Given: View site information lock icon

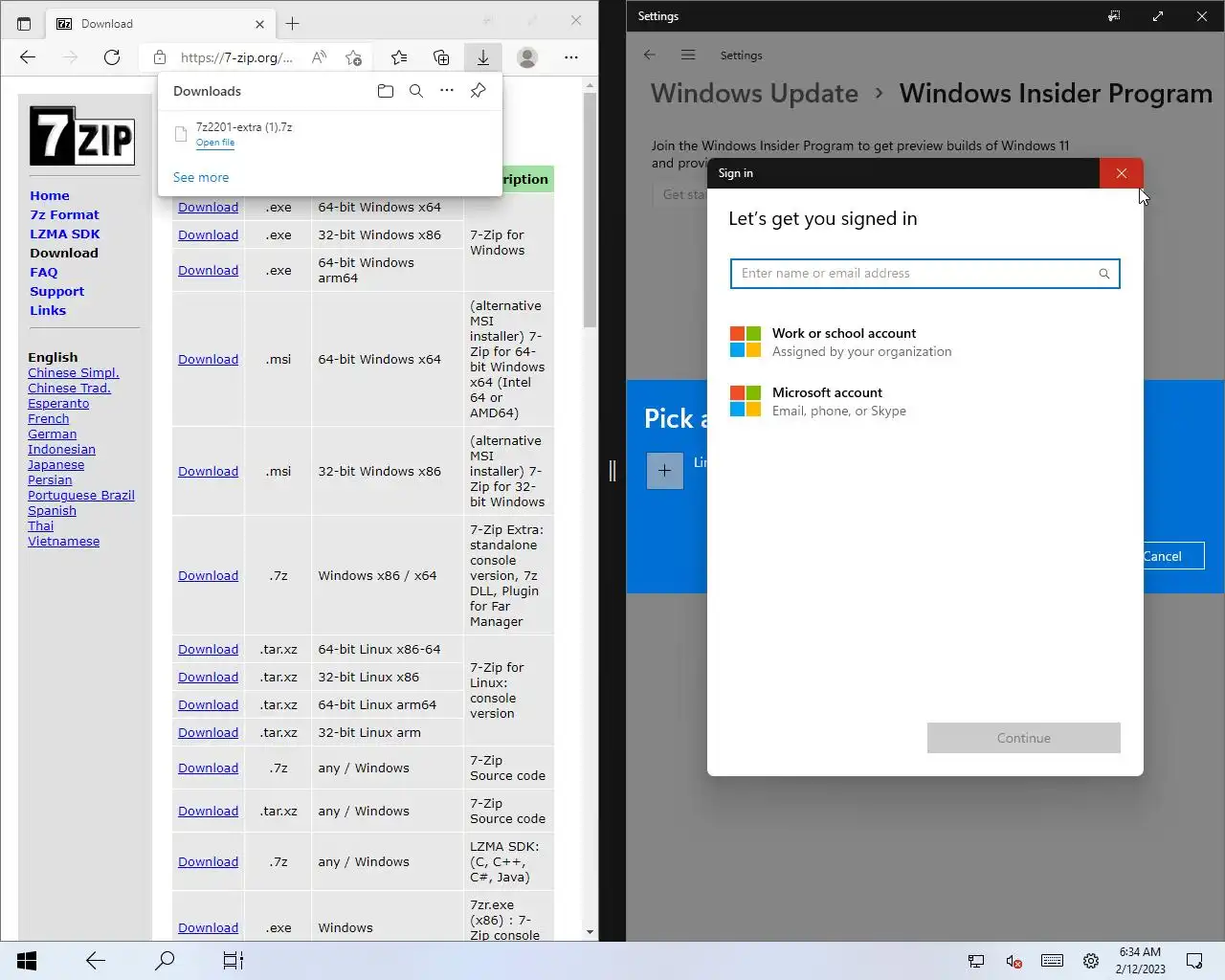Looking at the screenshot, I should click(160, 57).
